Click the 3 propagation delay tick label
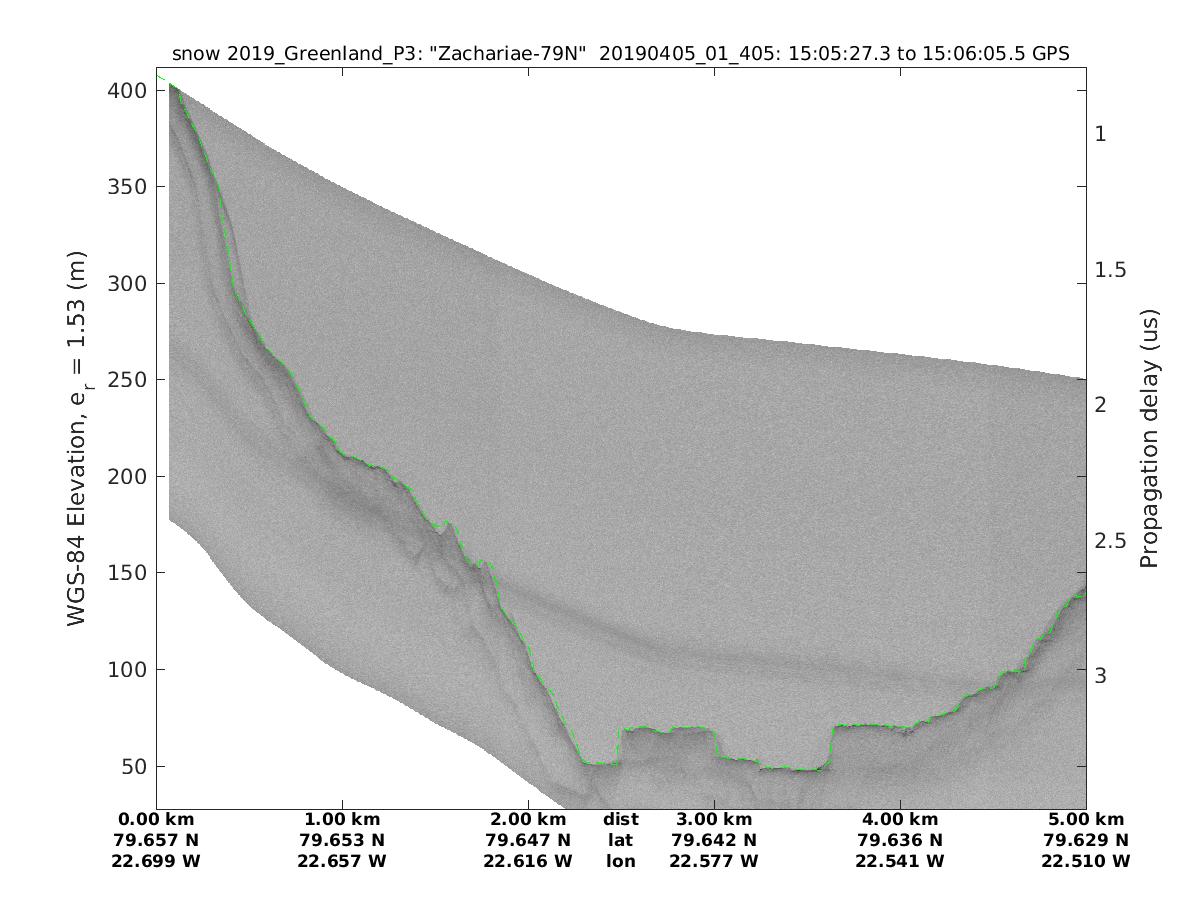 coord(1101,676)
